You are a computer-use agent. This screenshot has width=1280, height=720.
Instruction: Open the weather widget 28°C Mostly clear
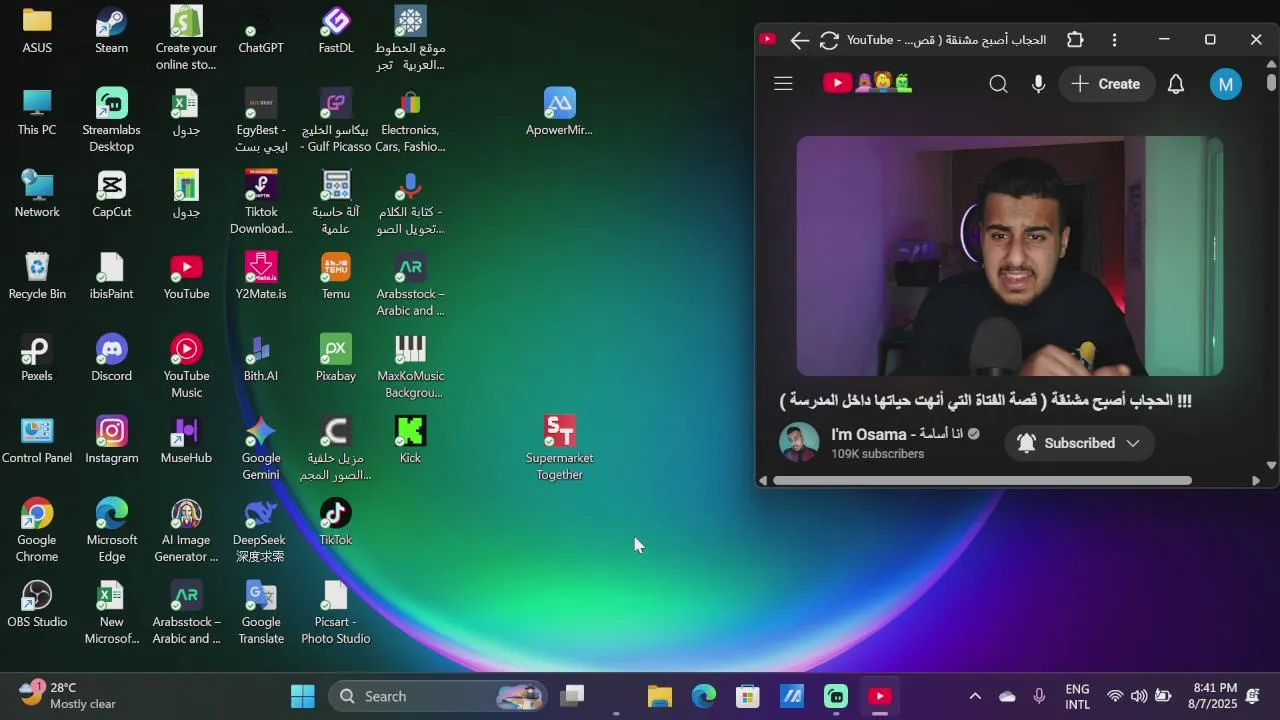coord(68,696)
